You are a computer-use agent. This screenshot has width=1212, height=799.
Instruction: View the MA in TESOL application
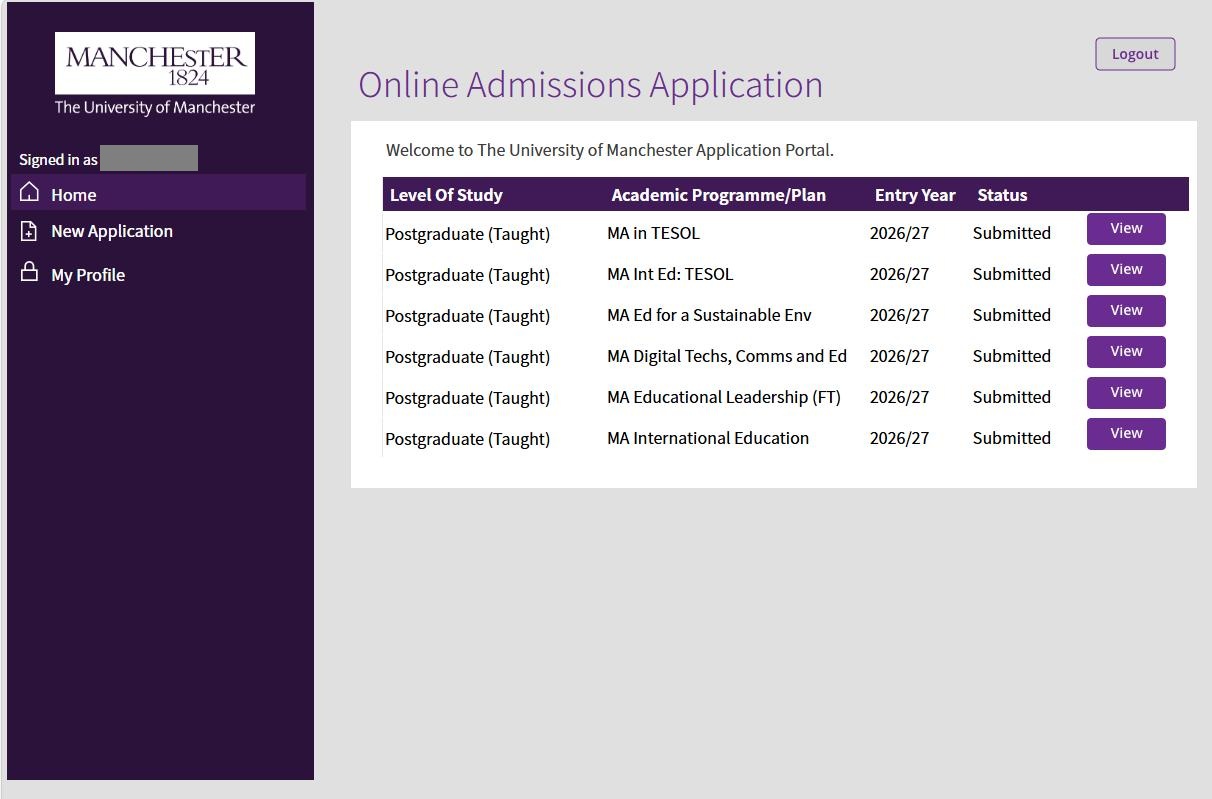coord(1125,229)
